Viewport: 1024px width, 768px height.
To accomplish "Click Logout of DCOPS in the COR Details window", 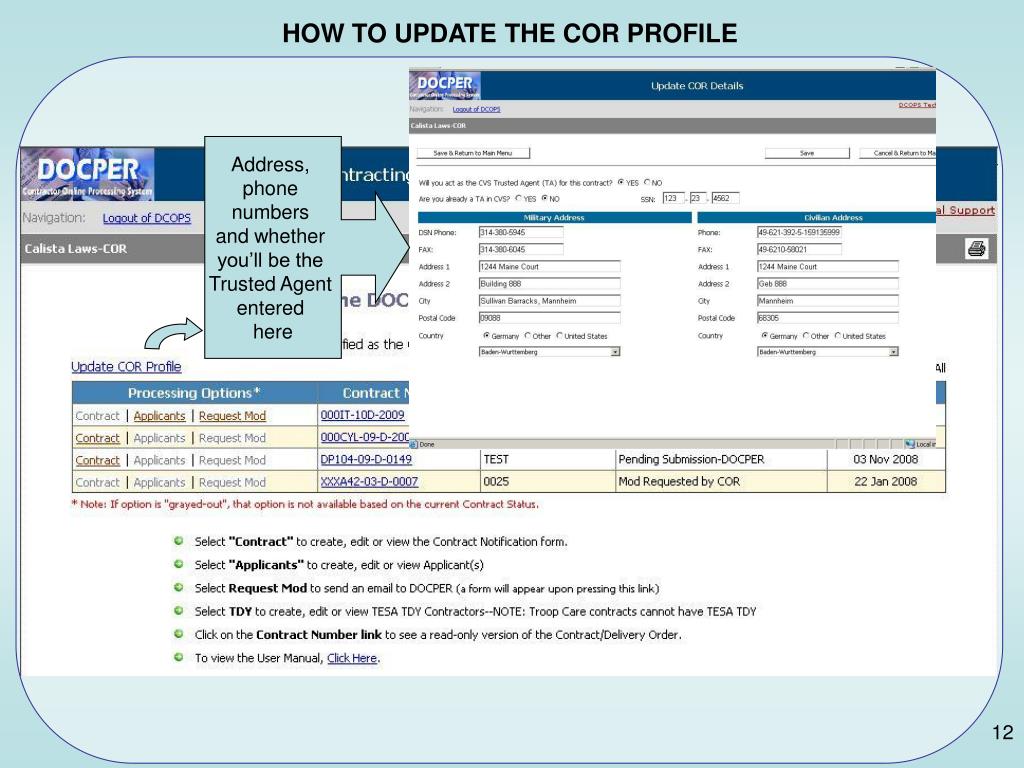I will (477, 110).
